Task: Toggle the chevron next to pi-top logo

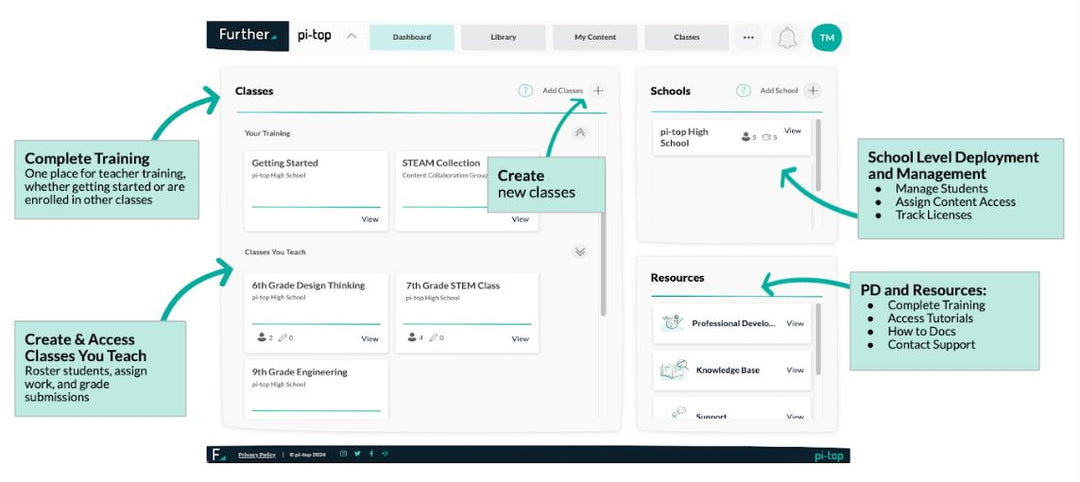Action: pos(351,37)
